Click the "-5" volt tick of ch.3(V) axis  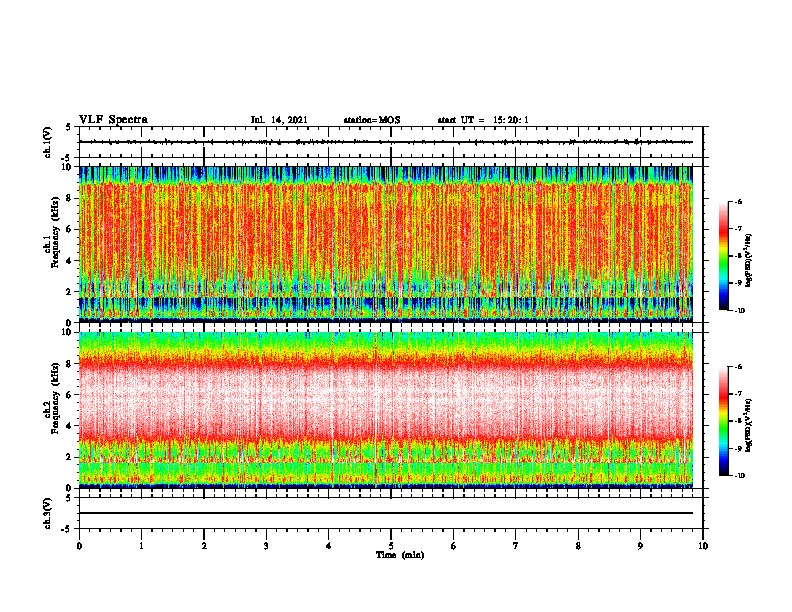[67, 529]
